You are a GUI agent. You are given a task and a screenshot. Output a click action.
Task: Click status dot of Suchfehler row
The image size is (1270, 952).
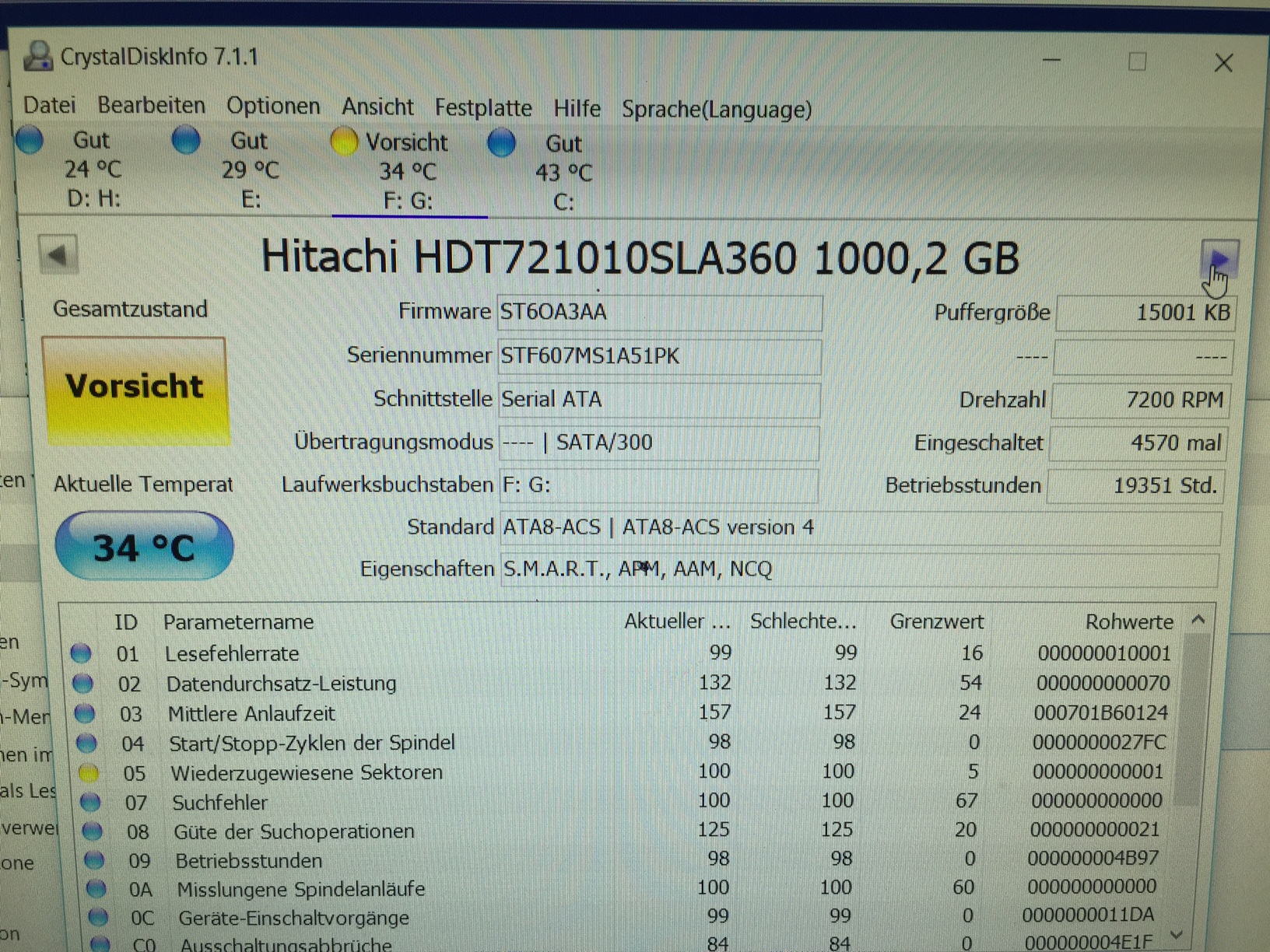(90, 802)
